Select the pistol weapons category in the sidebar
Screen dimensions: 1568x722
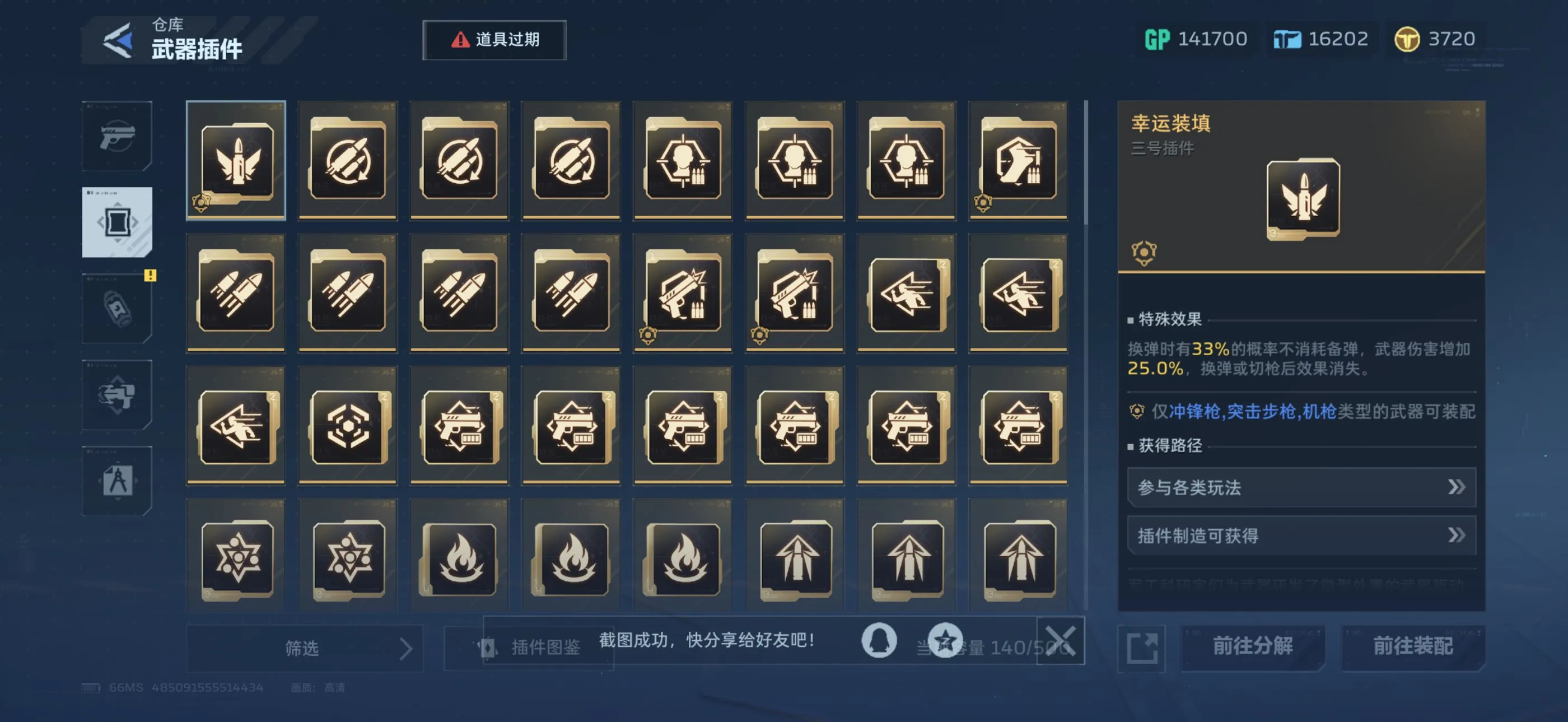(117, 136)
